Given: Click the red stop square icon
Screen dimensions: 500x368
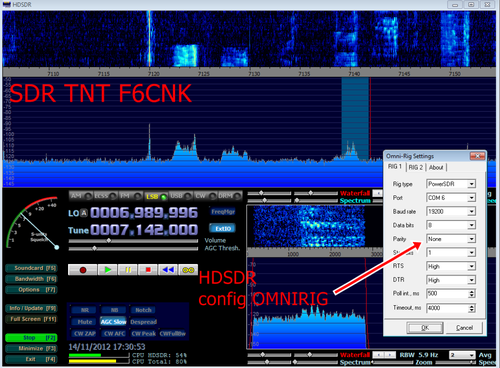Looking at the screenshot, I should [148, 270].
